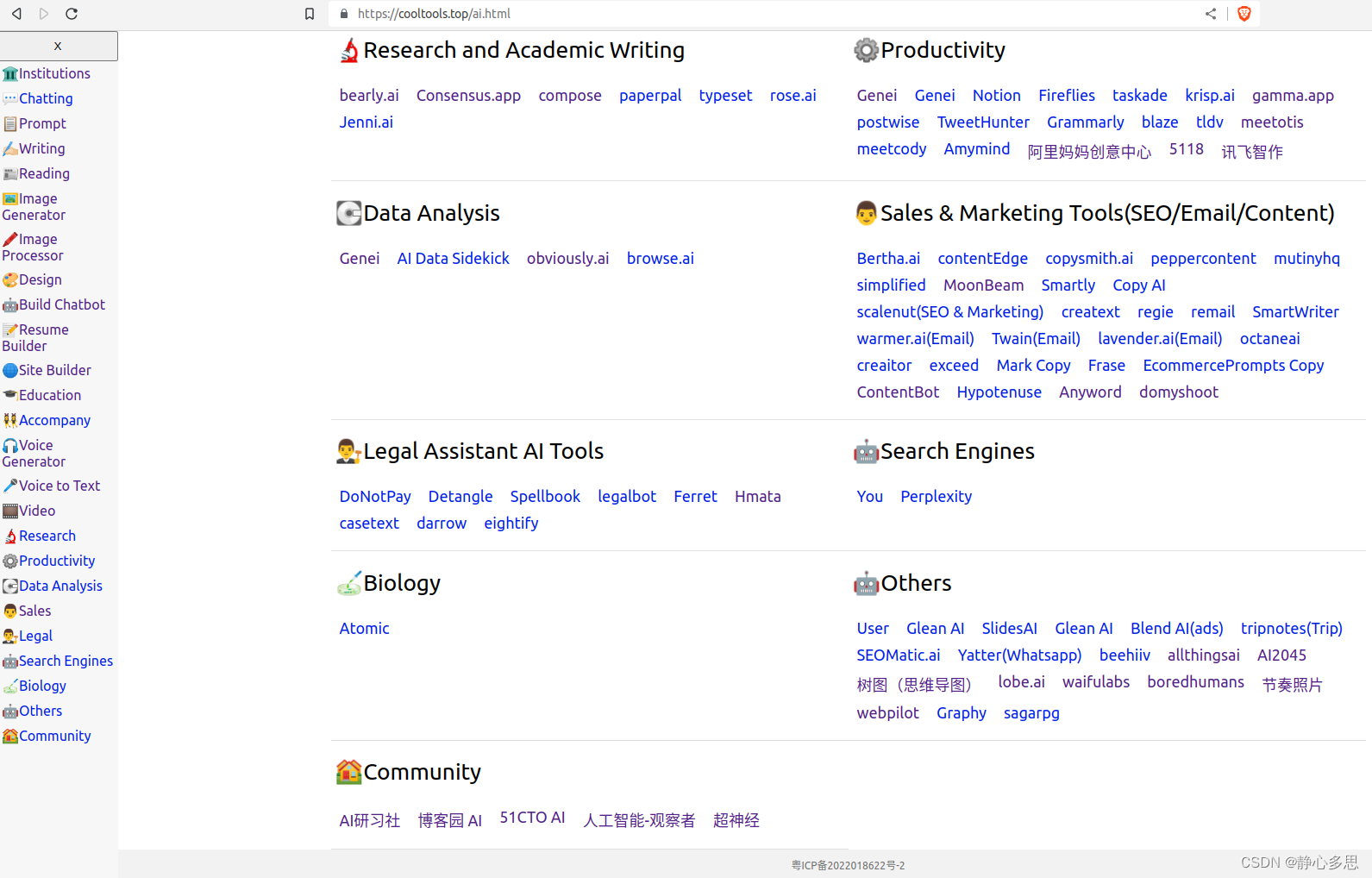Open the Atomic link under Biology

coord(364,629)
